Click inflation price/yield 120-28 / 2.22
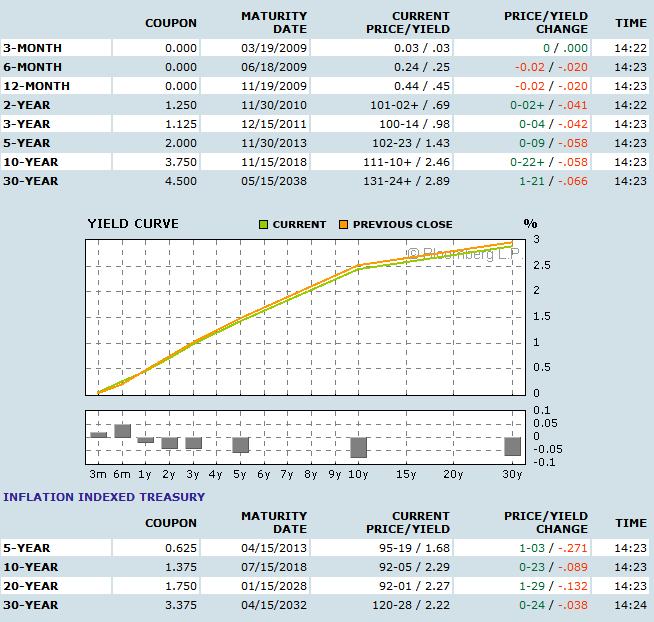This screenshot has height=622, width=654. click(411, 605)
